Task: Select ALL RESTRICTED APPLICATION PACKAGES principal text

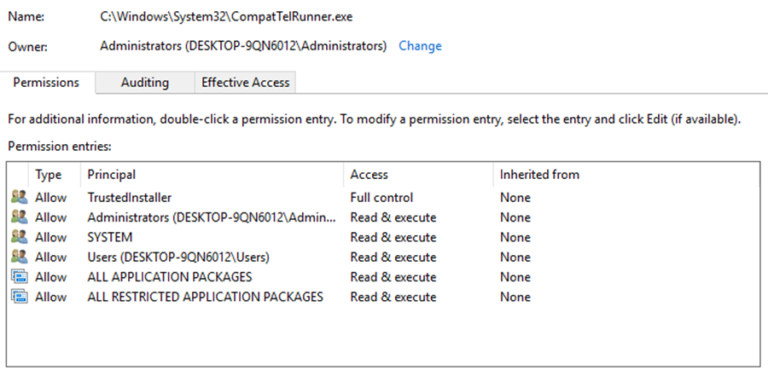Action: coord(205,297)
